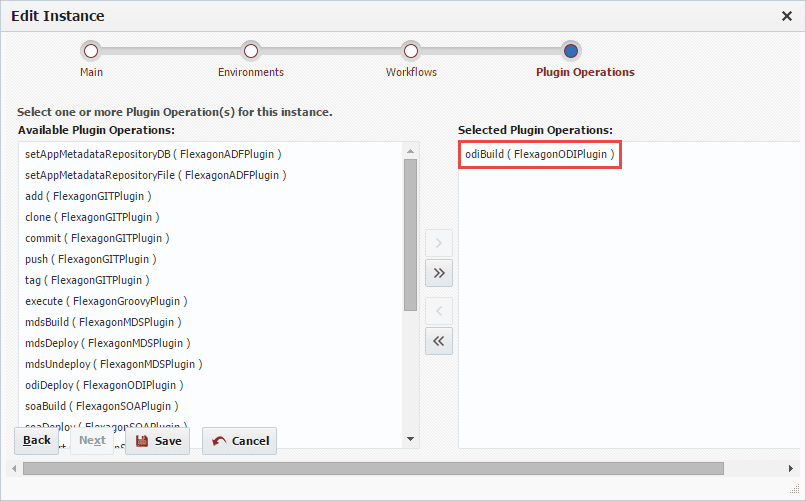
Task: Select odiDeploy ( FlexagonODIPlugin ) in available list
Action: coord(104,385)
